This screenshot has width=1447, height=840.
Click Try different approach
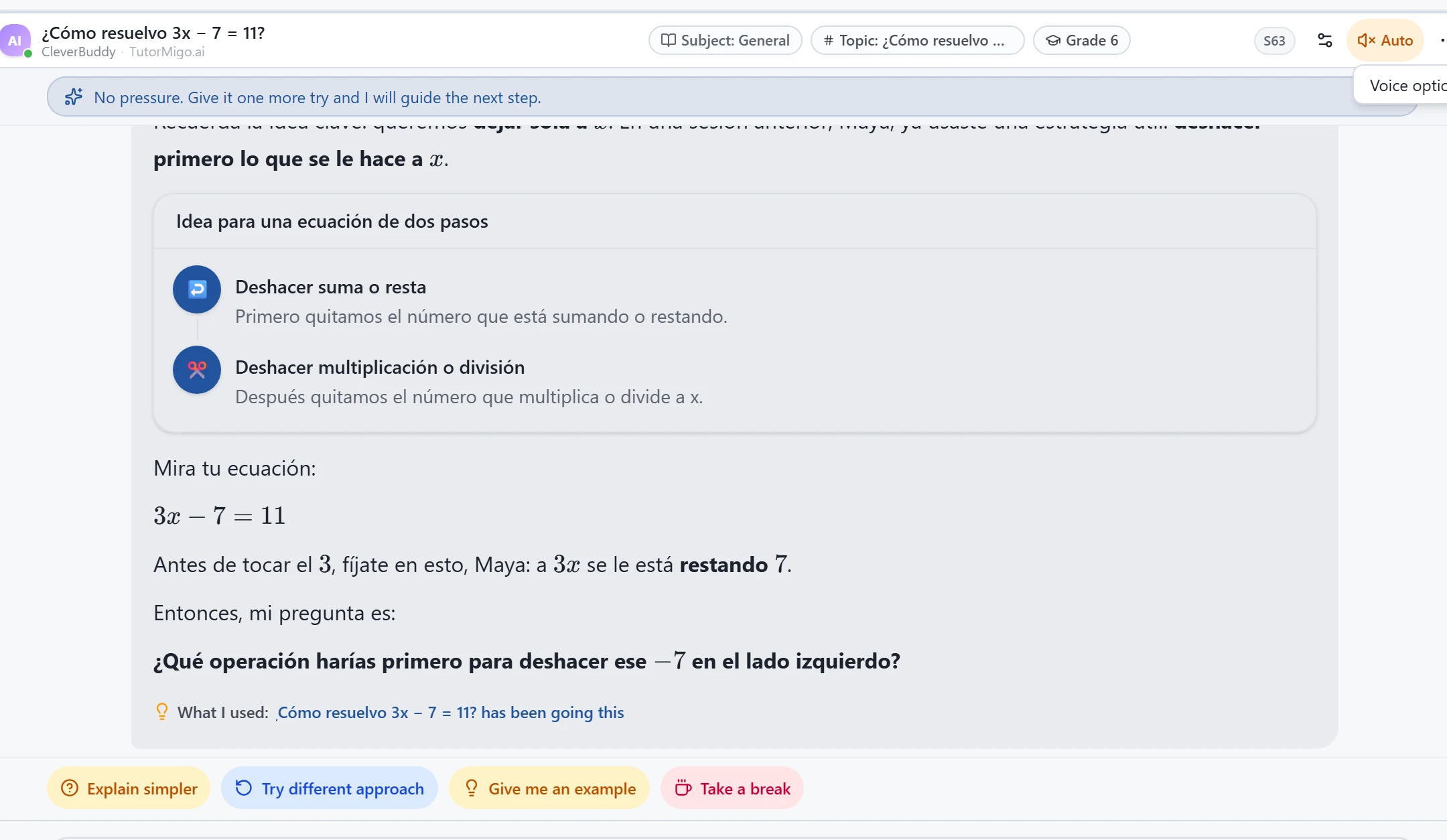click(x=330, y=788)
